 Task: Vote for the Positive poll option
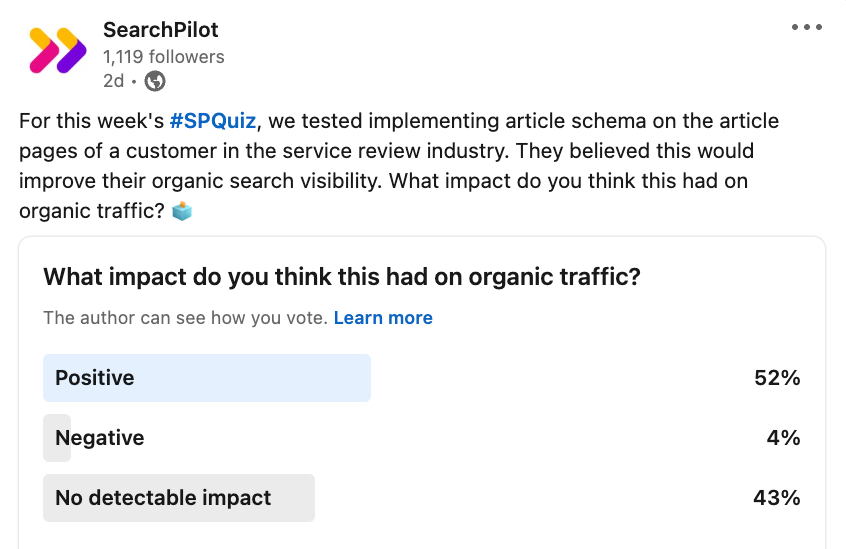422,378
